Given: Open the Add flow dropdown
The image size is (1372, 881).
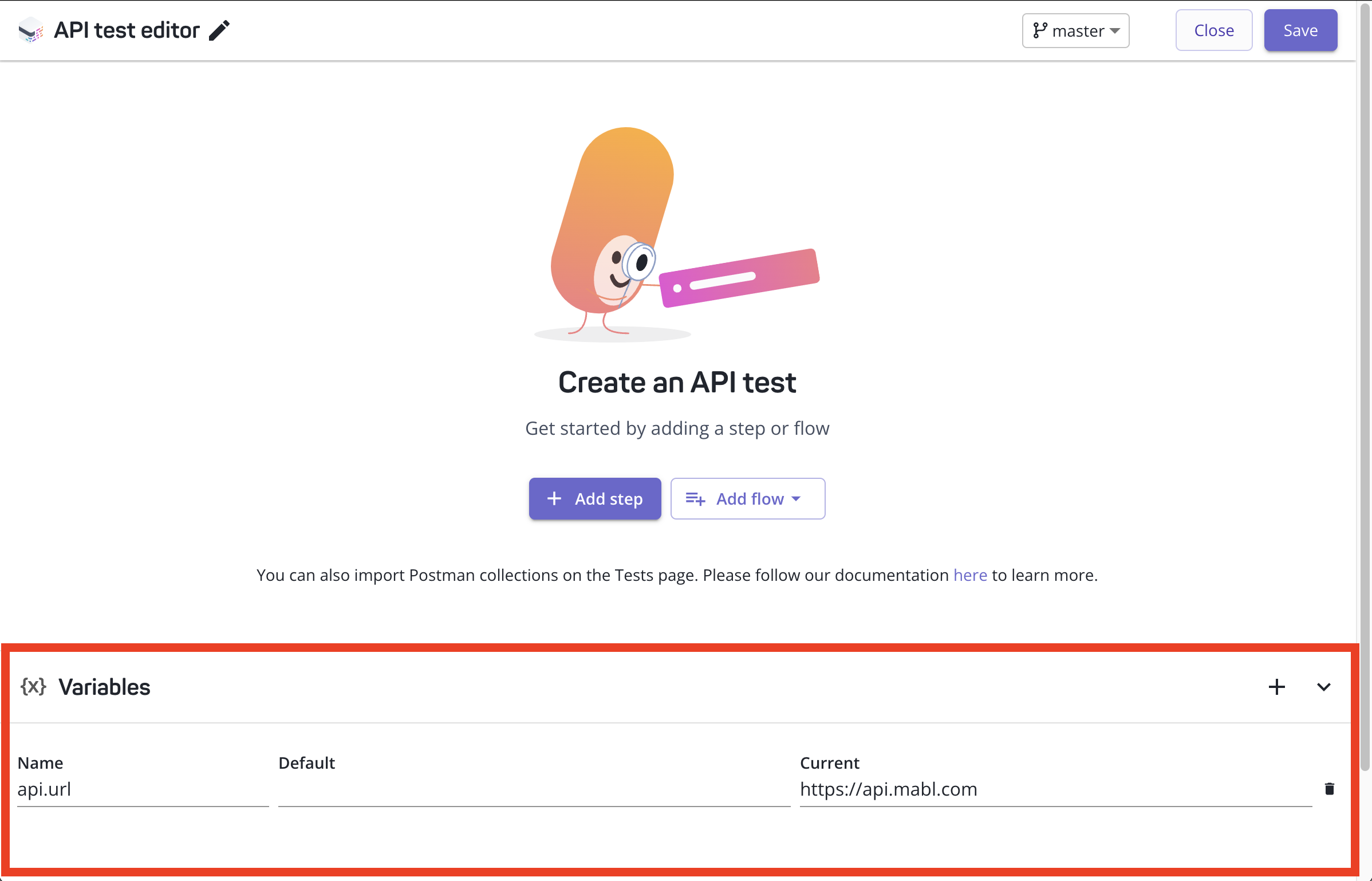Looking at the screenshot, I should (x=747, y=498).
